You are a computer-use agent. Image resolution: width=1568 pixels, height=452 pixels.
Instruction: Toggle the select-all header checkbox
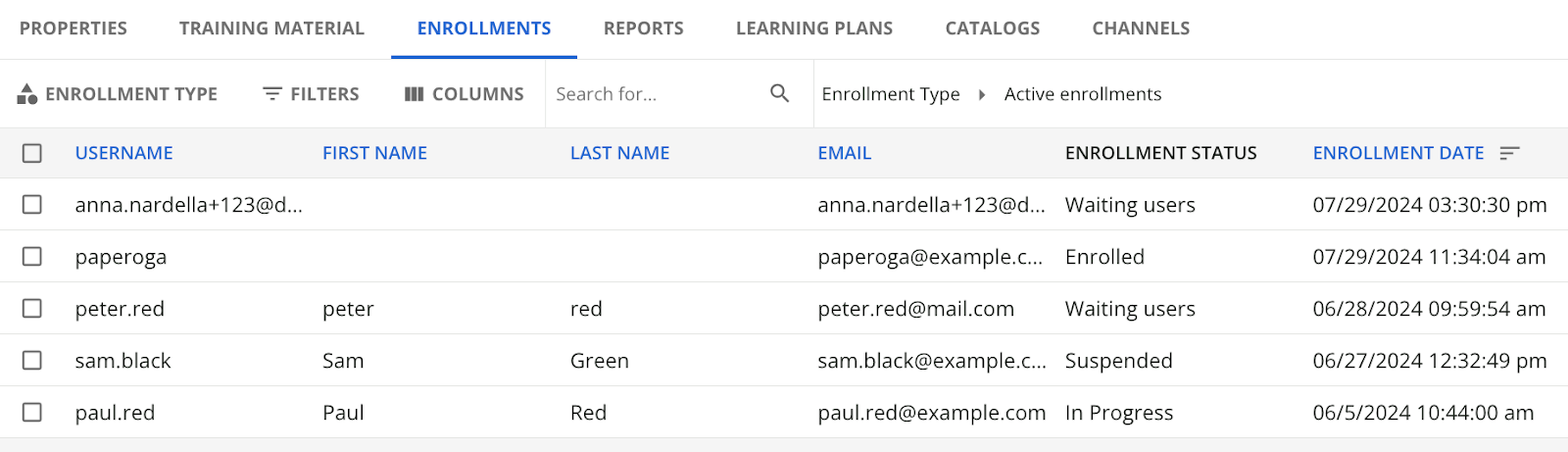32,153
